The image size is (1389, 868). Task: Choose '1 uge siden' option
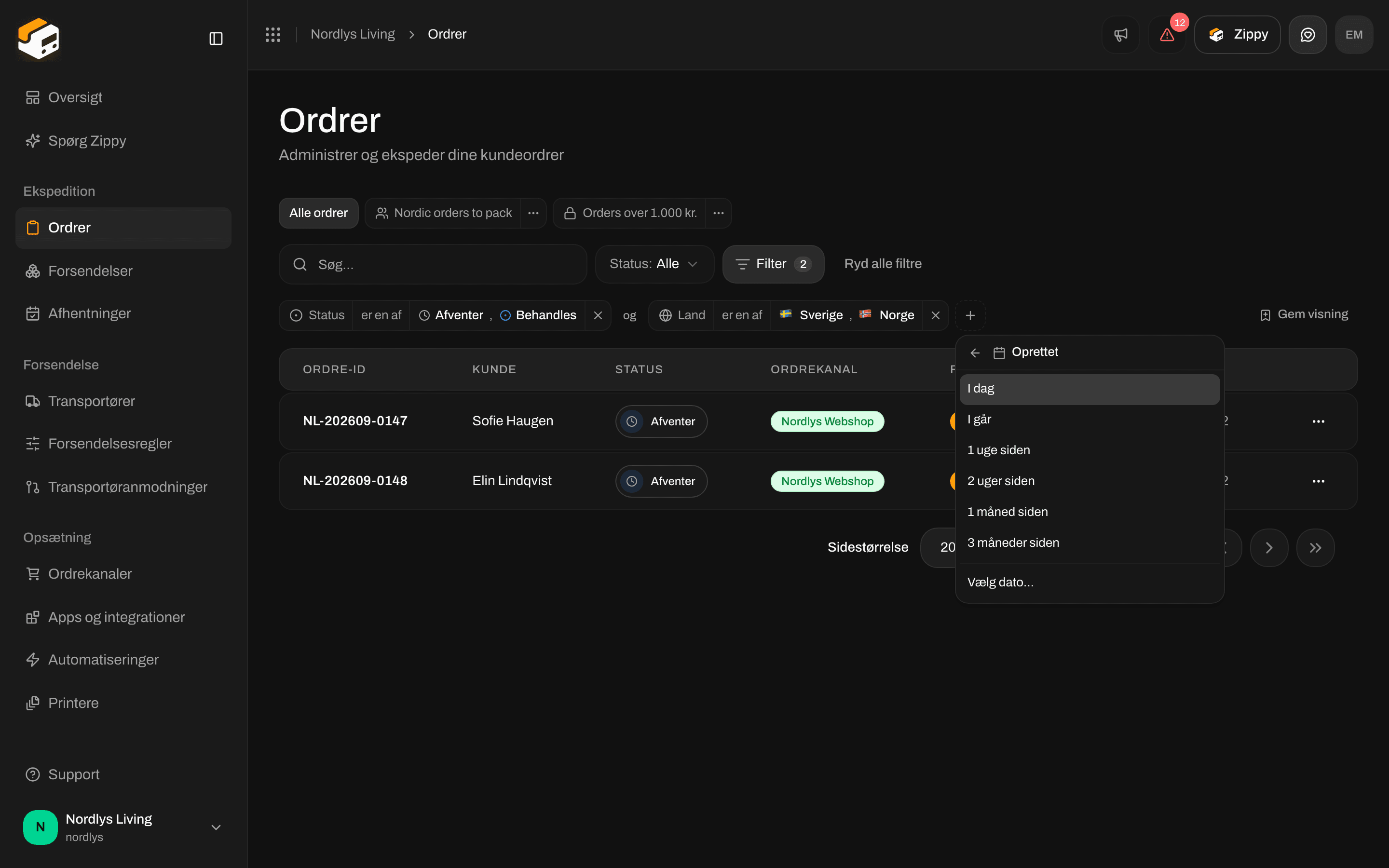(1089, 450)
